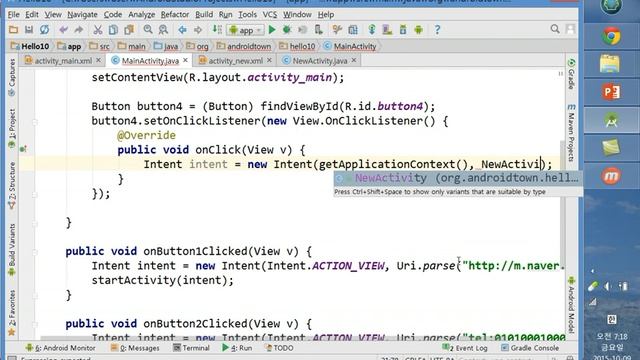Click the Redo arrow icon
Viewport: 640px width, 360px height.
[x=78, y=30]
